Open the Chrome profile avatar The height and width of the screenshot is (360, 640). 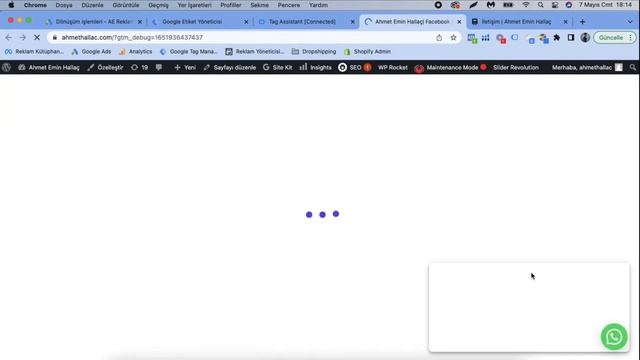click(585, 38)
